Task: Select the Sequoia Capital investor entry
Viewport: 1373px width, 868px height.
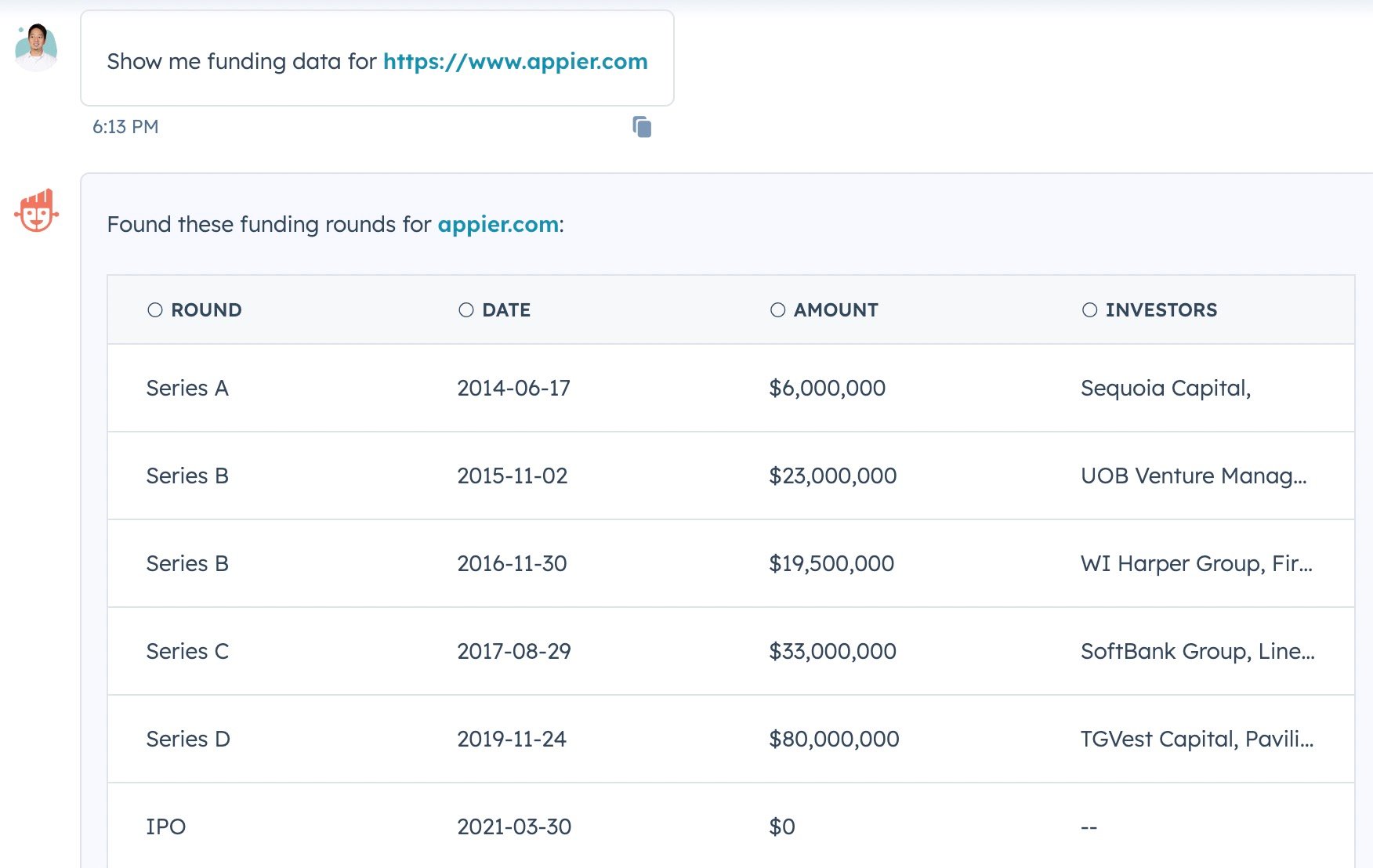Action: click(1168, 388)
